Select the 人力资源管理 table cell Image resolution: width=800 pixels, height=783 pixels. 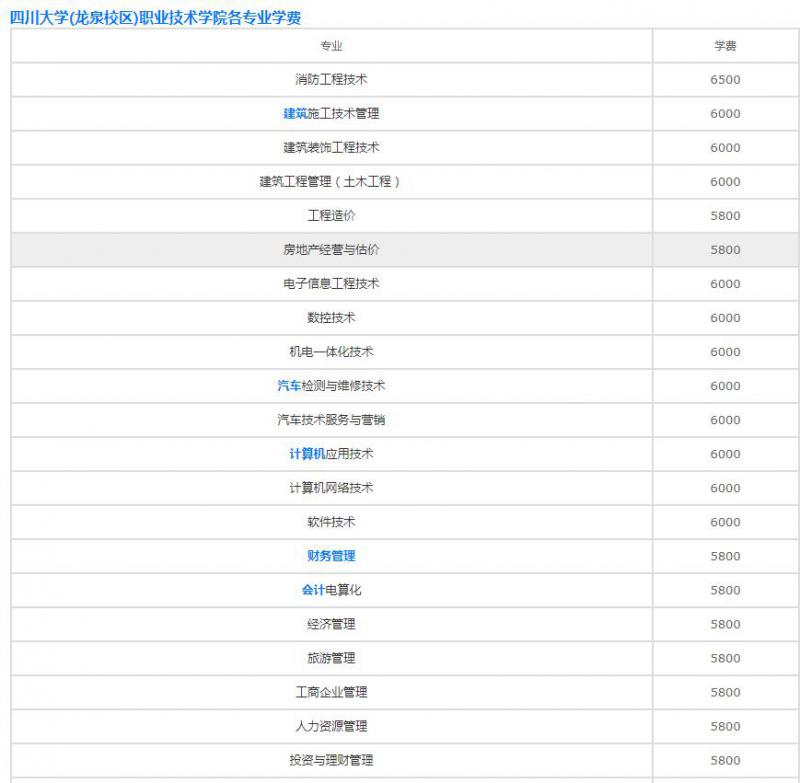tap(331, 727)
